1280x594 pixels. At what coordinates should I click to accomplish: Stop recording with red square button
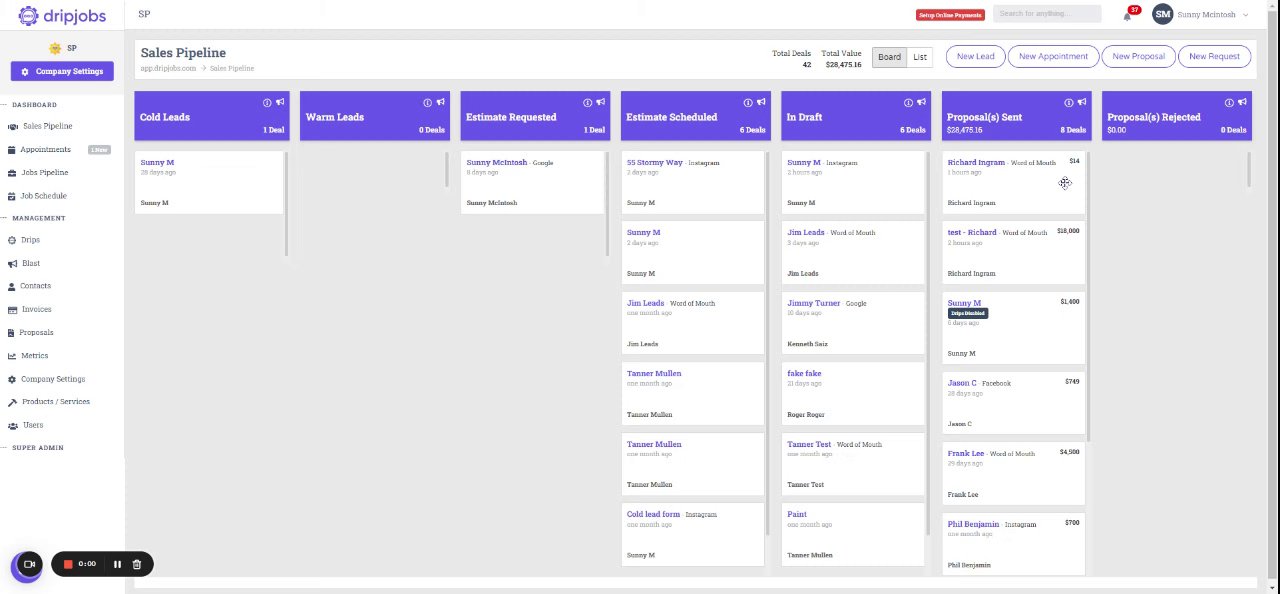[68, 564]
